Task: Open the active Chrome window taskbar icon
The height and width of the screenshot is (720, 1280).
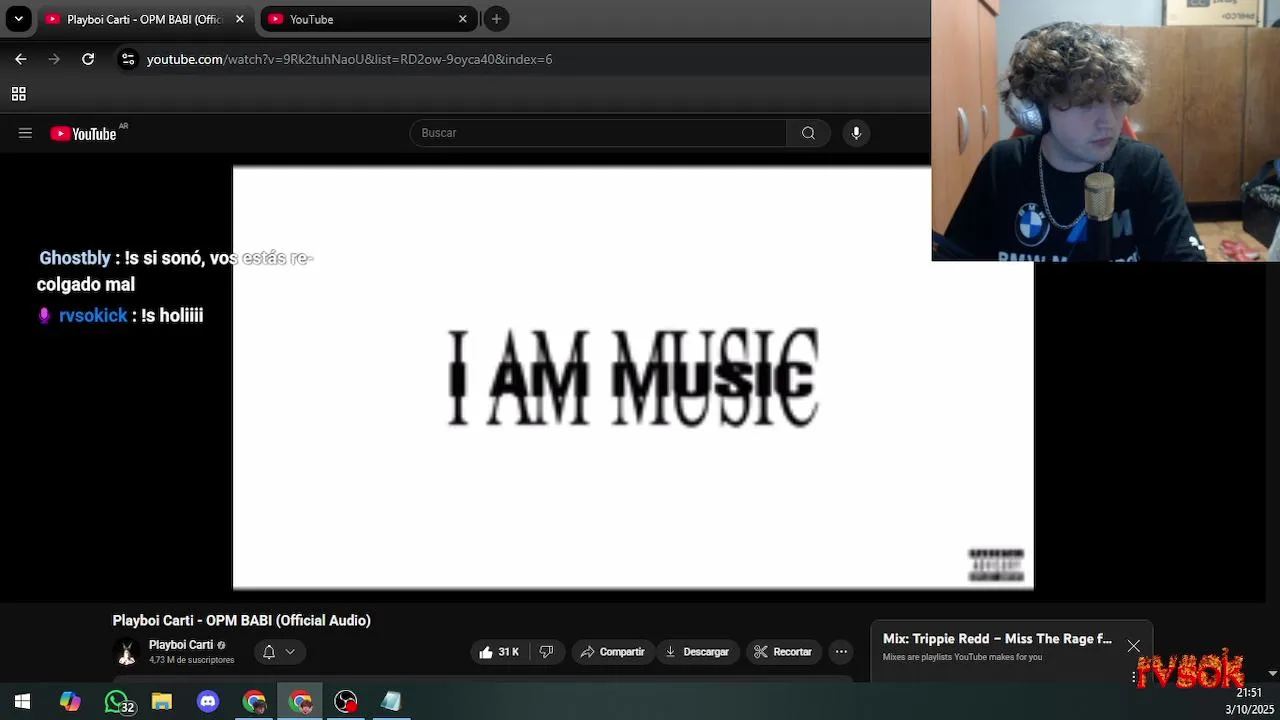Action: pos(300,702)
